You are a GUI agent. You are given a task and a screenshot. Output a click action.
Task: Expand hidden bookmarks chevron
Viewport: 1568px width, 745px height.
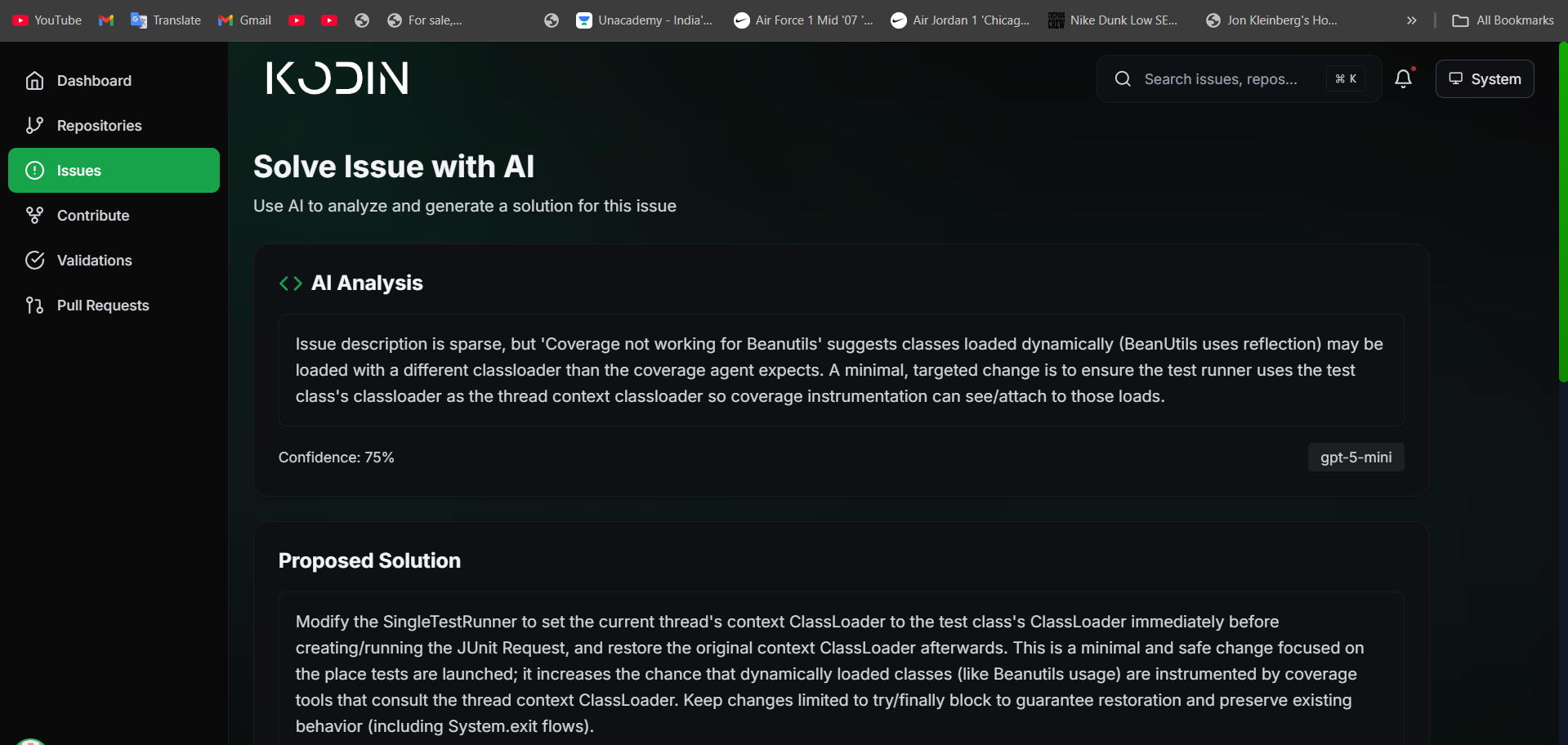pos(1411,20)
